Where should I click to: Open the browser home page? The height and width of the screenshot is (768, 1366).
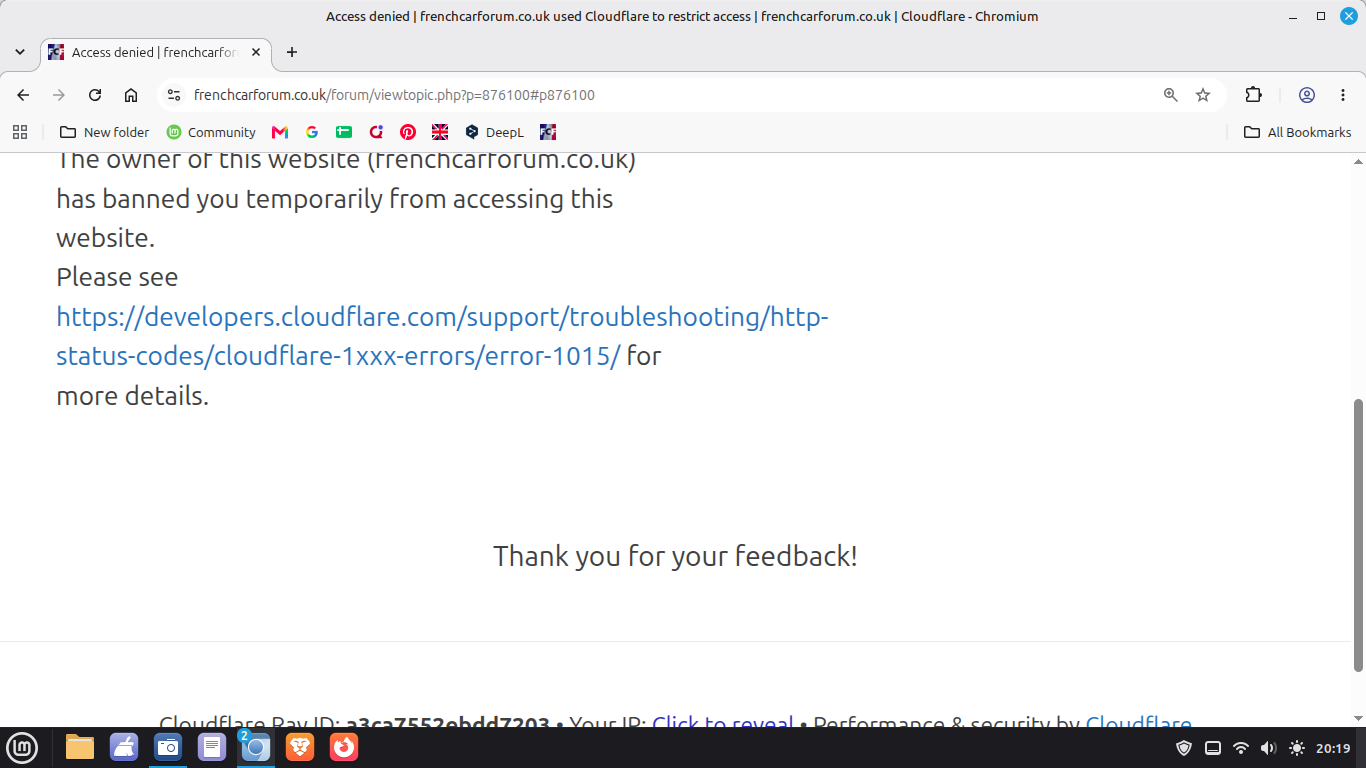131,95
